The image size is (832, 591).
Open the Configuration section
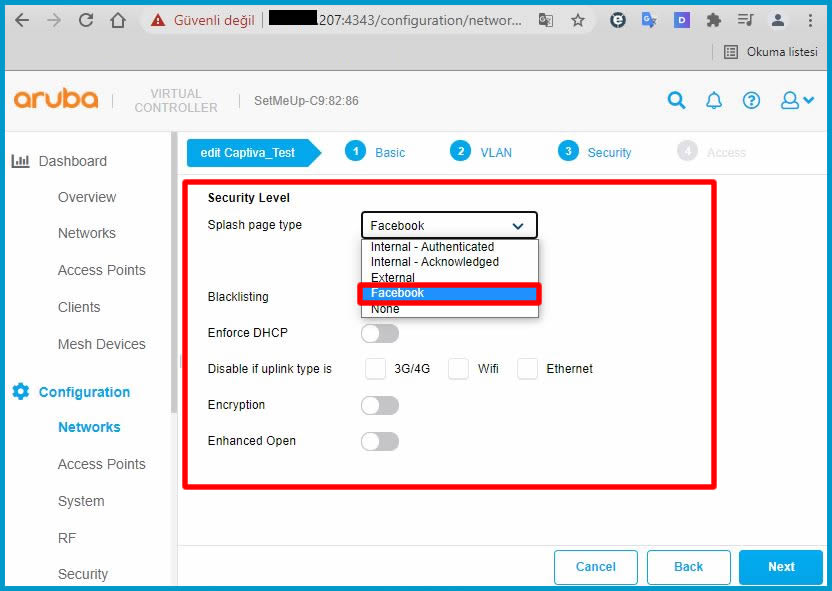[84, 392]
